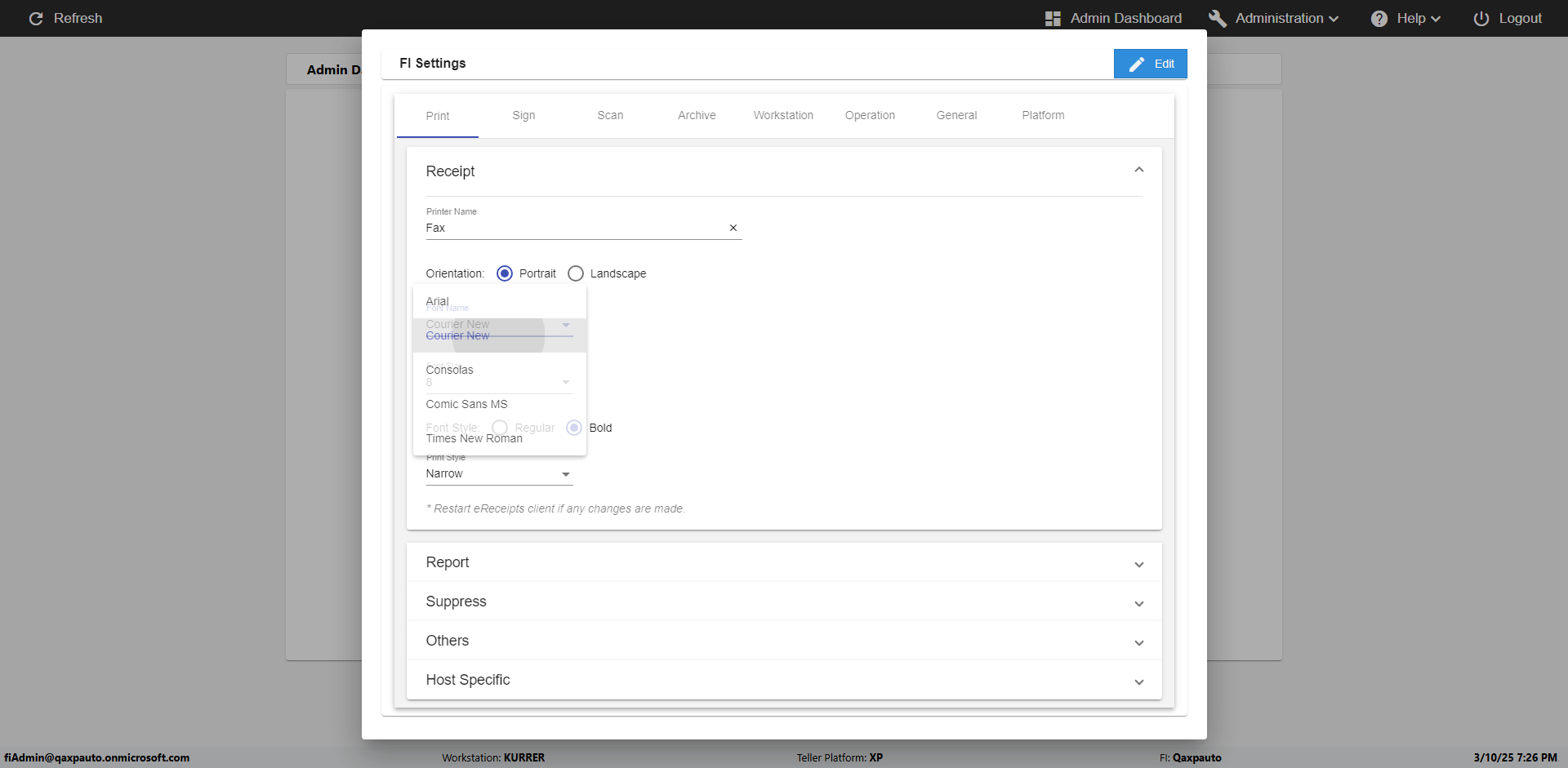Switch to the Workstation tab
The width and height of the screenshot is (1568, 768).
[783, 115]
